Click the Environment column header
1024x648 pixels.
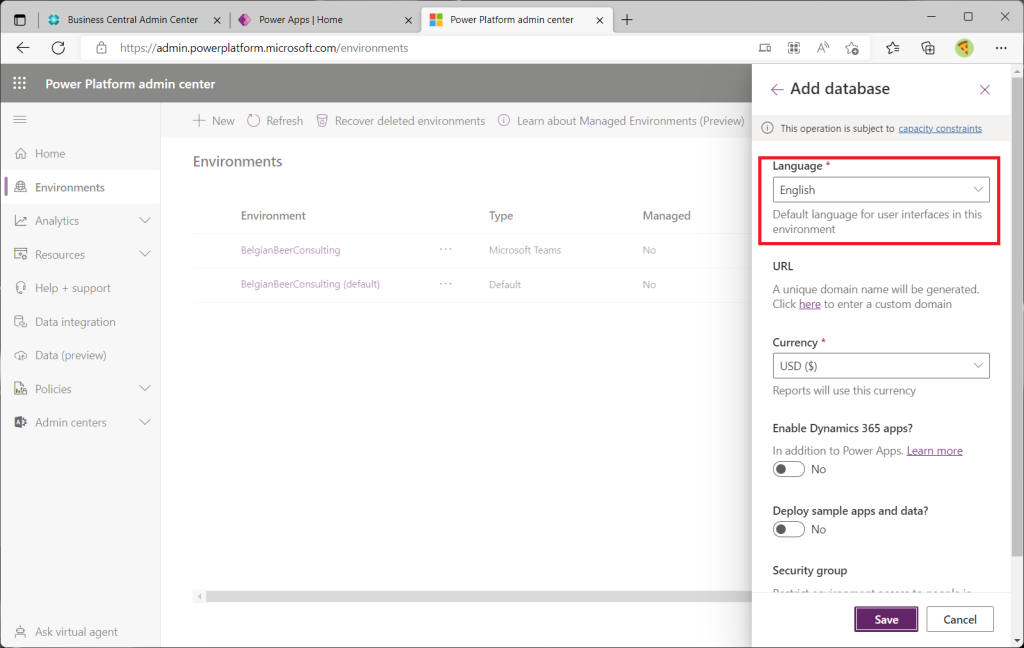(273, 216)
